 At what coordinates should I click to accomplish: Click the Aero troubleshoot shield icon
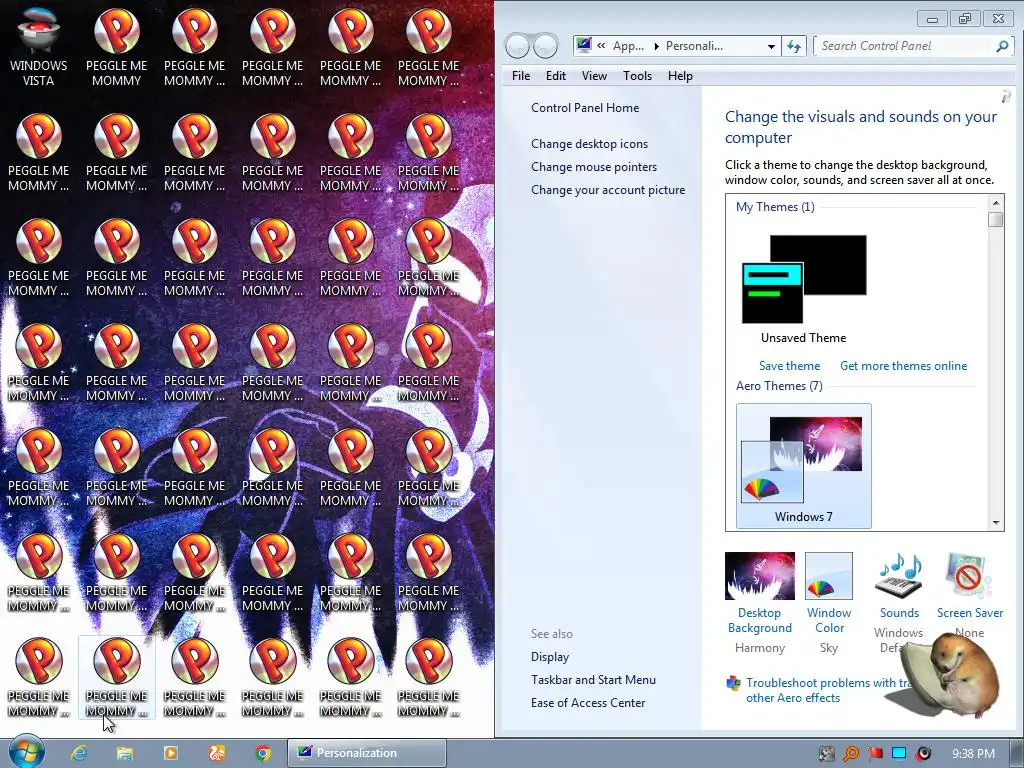(x=733, y=683)
